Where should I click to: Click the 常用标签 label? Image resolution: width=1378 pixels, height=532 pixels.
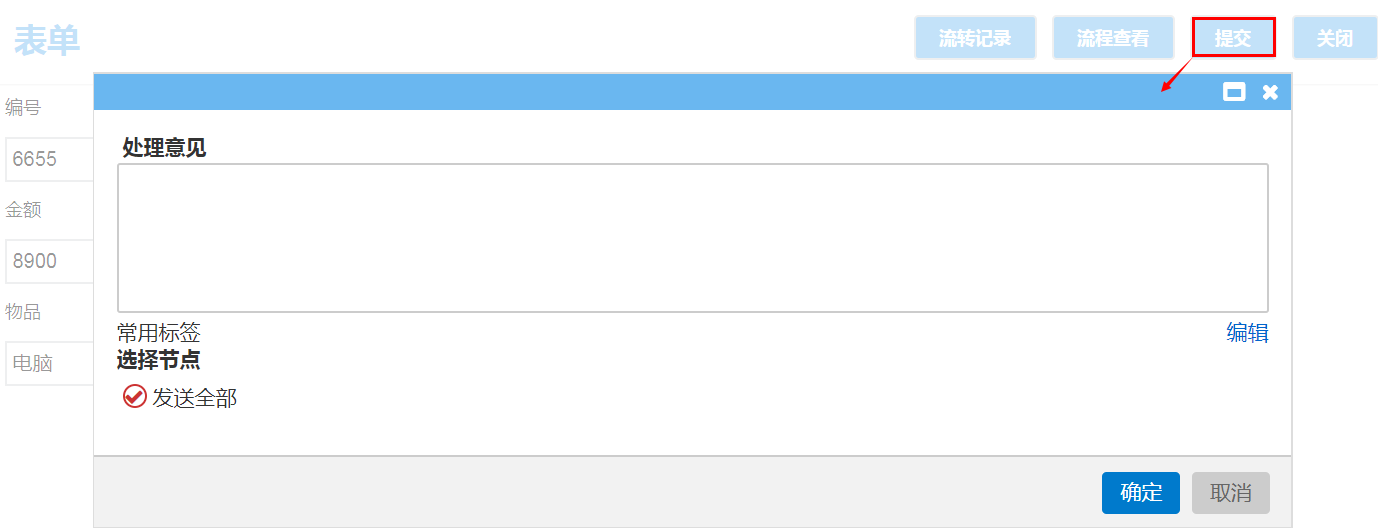click(x=159, y=333)
